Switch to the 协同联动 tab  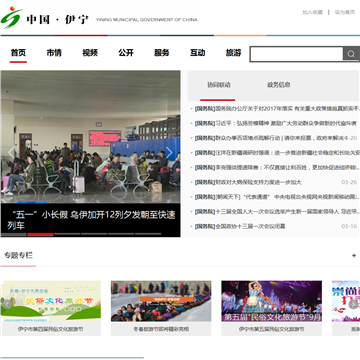(x=219, y=85)
